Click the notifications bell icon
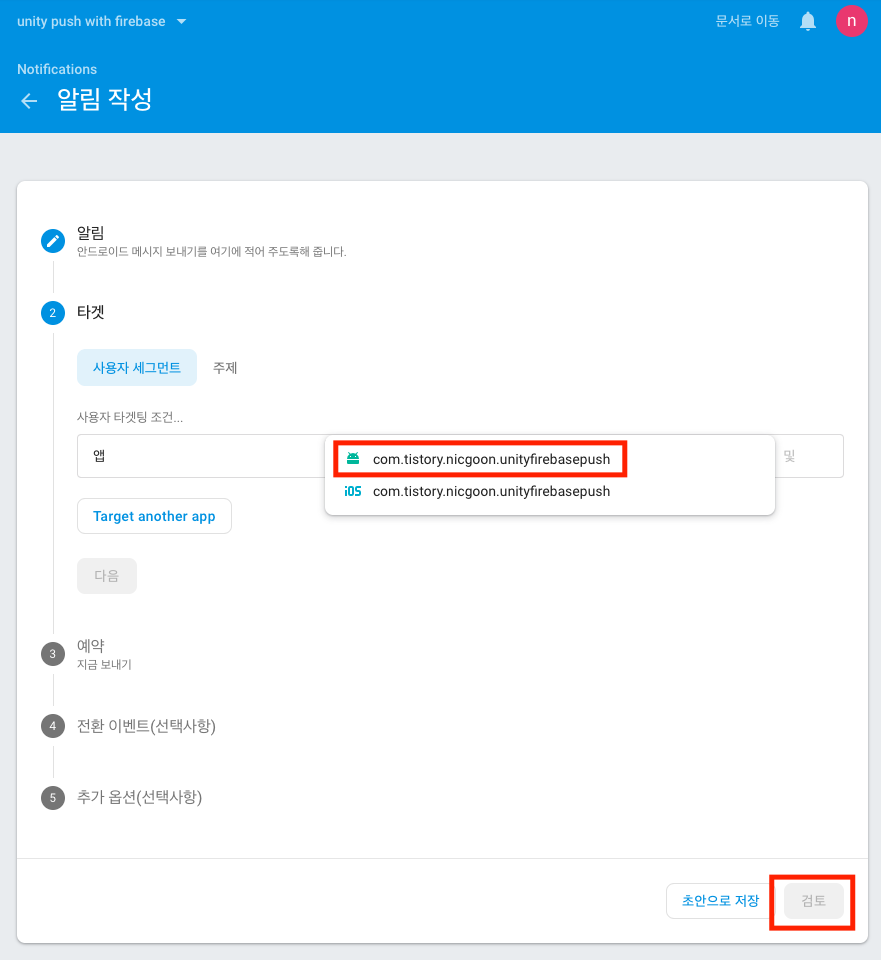This screenshot has width=881, height=960. click(808, 21)
